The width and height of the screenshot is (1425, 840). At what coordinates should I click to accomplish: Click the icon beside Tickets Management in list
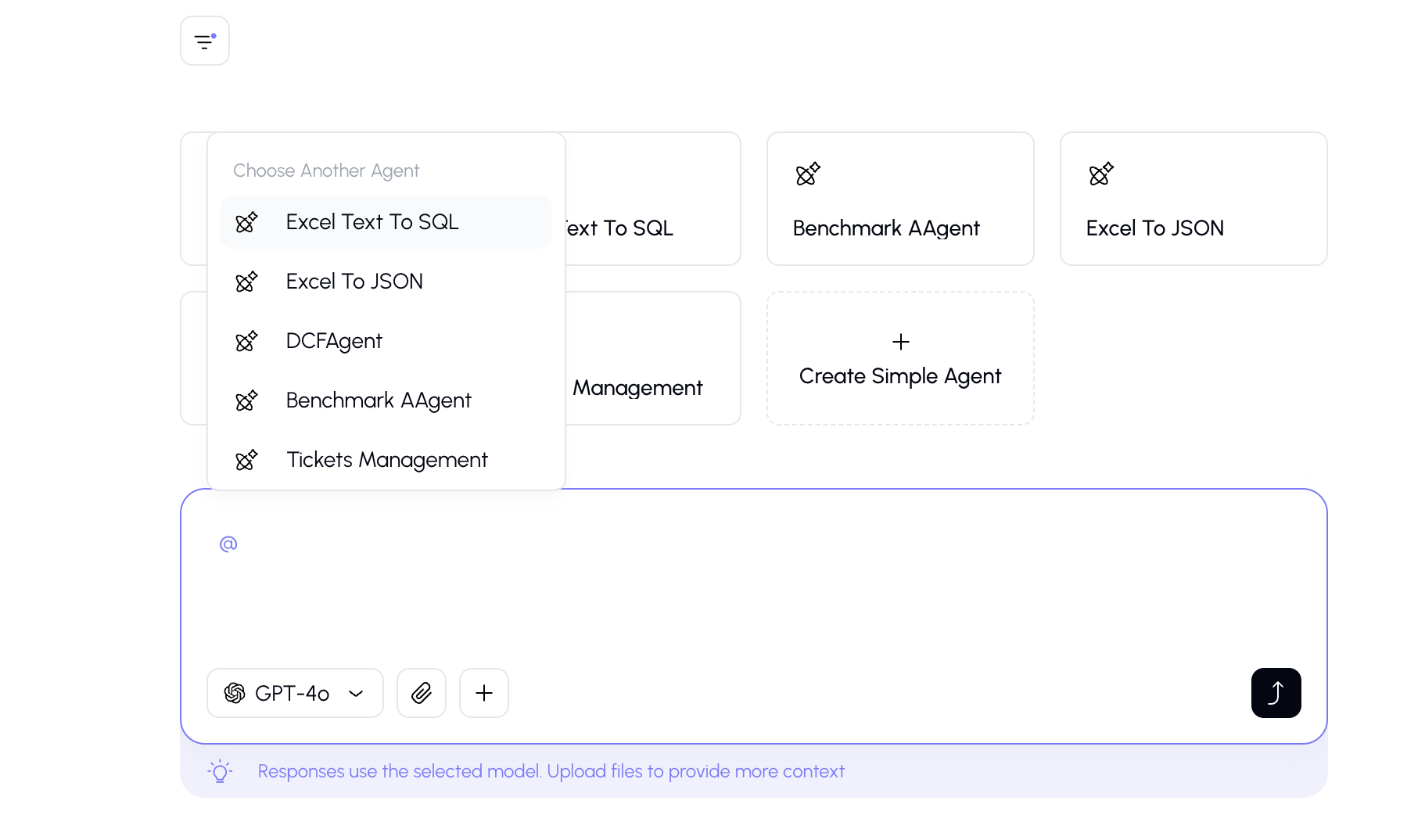coord(246,460)
